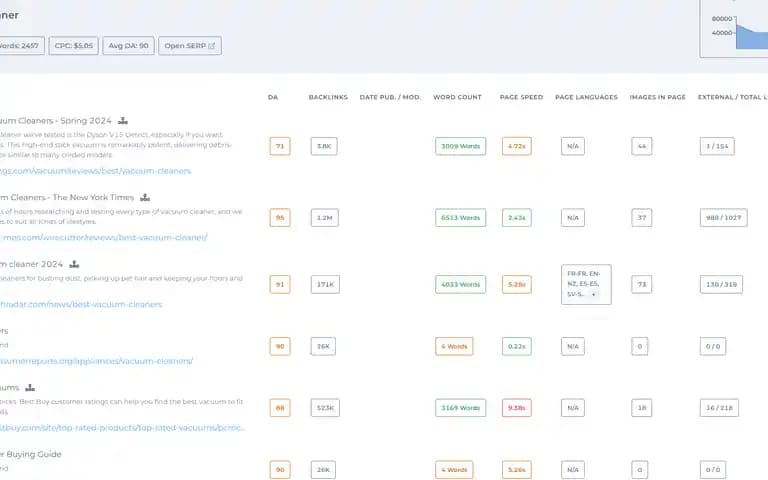Click the images count 44

tap(642, 146)
